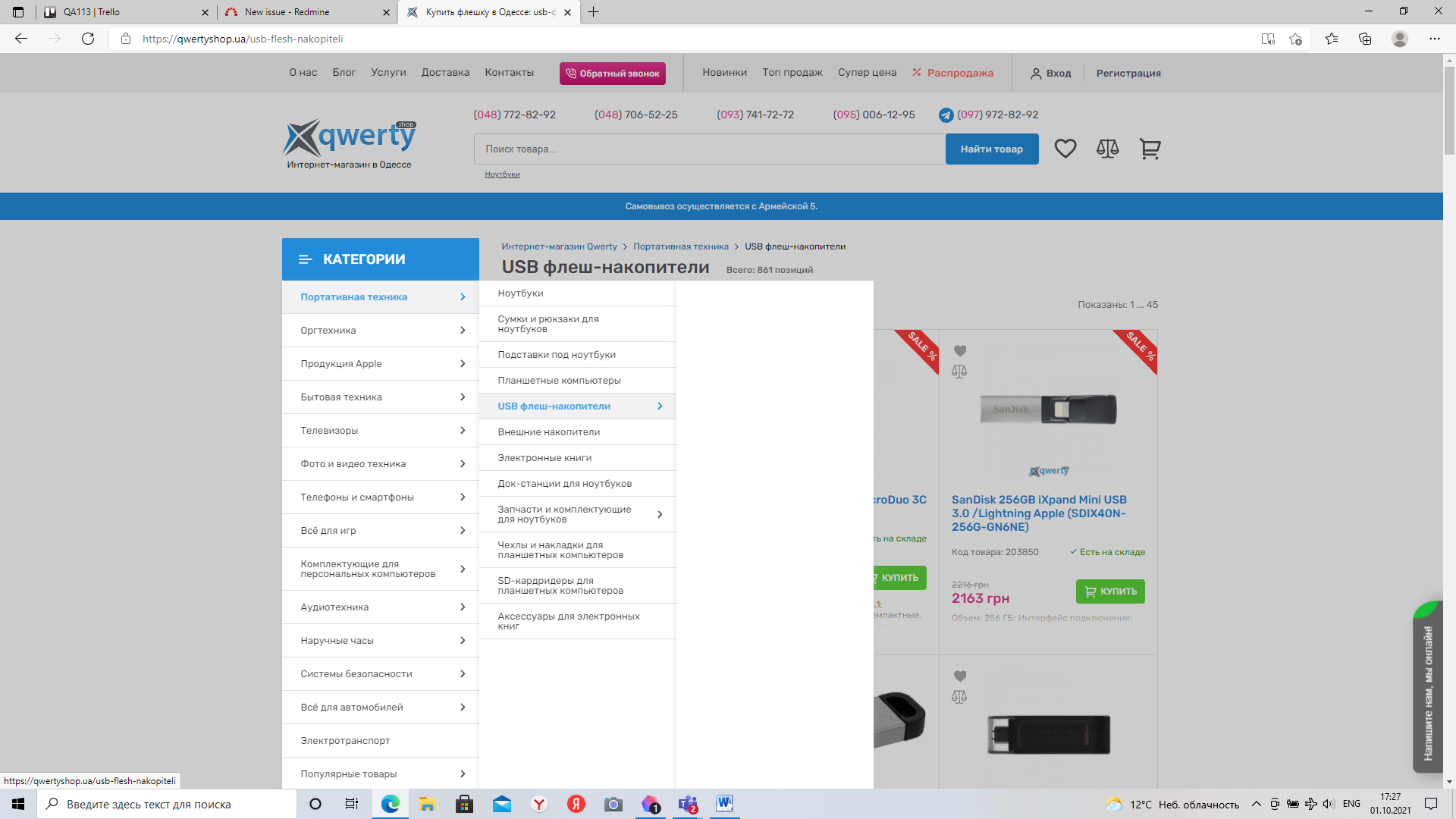Viewport: 1456px width, 819px height.
Task: Select Внешние накопители in submenu
Action: pyautogui.click(x=549, y=432)
